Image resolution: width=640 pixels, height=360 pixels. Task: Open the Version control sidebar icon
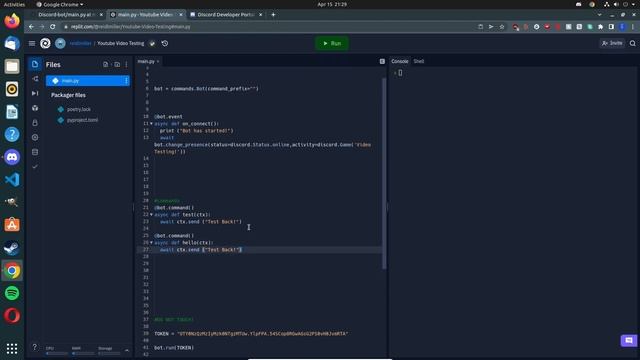point(35,79)
